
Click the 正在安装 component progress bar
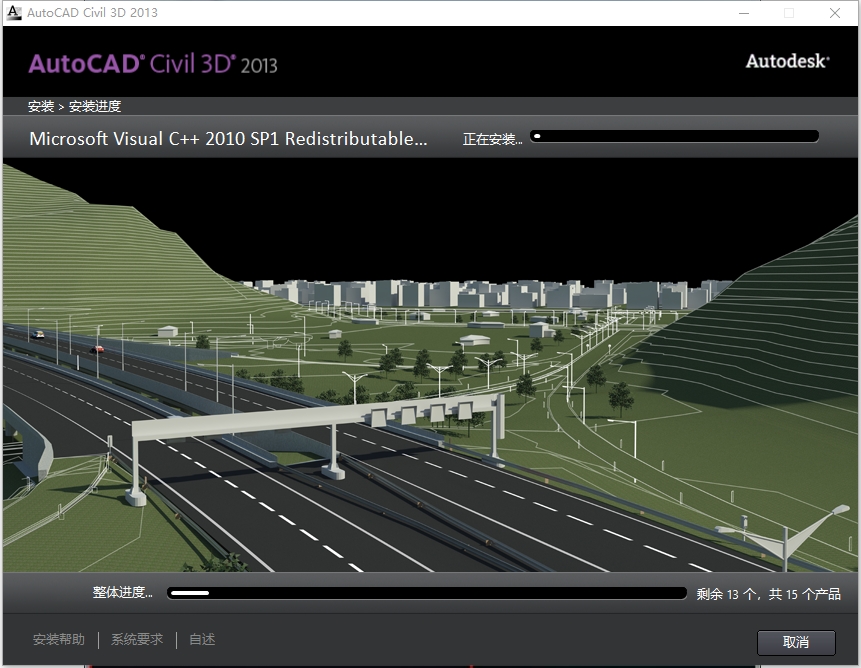pos(674,136)
